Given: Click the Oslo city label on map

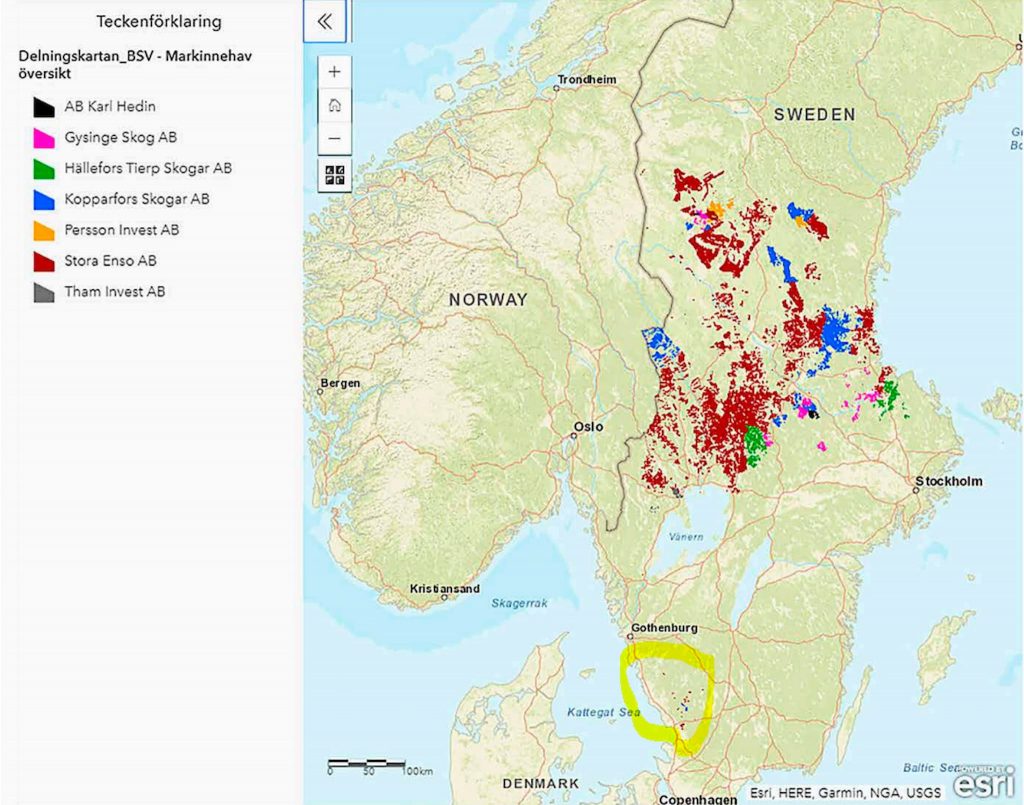Looking at the screenshot, I should pyautogui.click(x=588, y=427).
